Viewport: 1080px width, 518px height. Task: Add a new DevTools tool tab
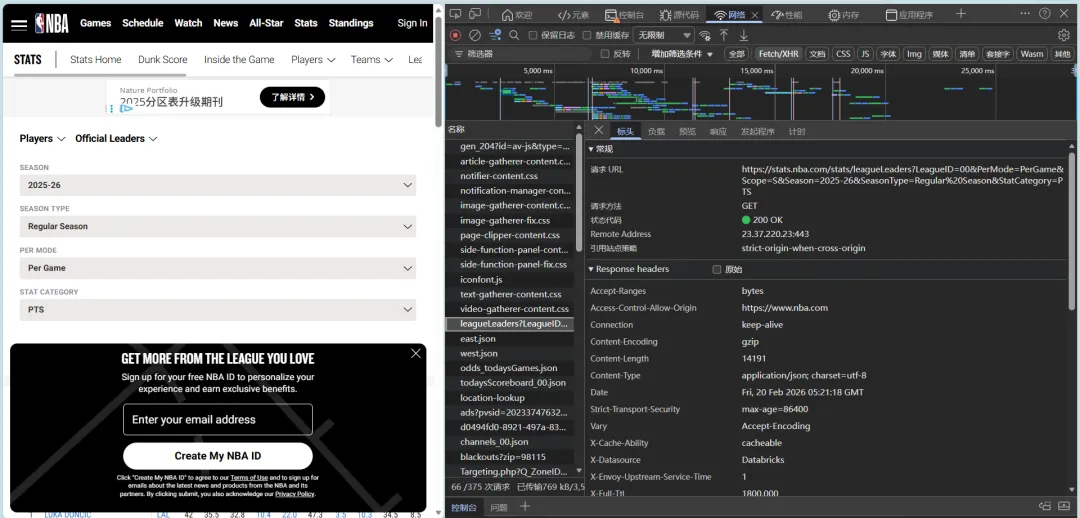coord(961,14)
